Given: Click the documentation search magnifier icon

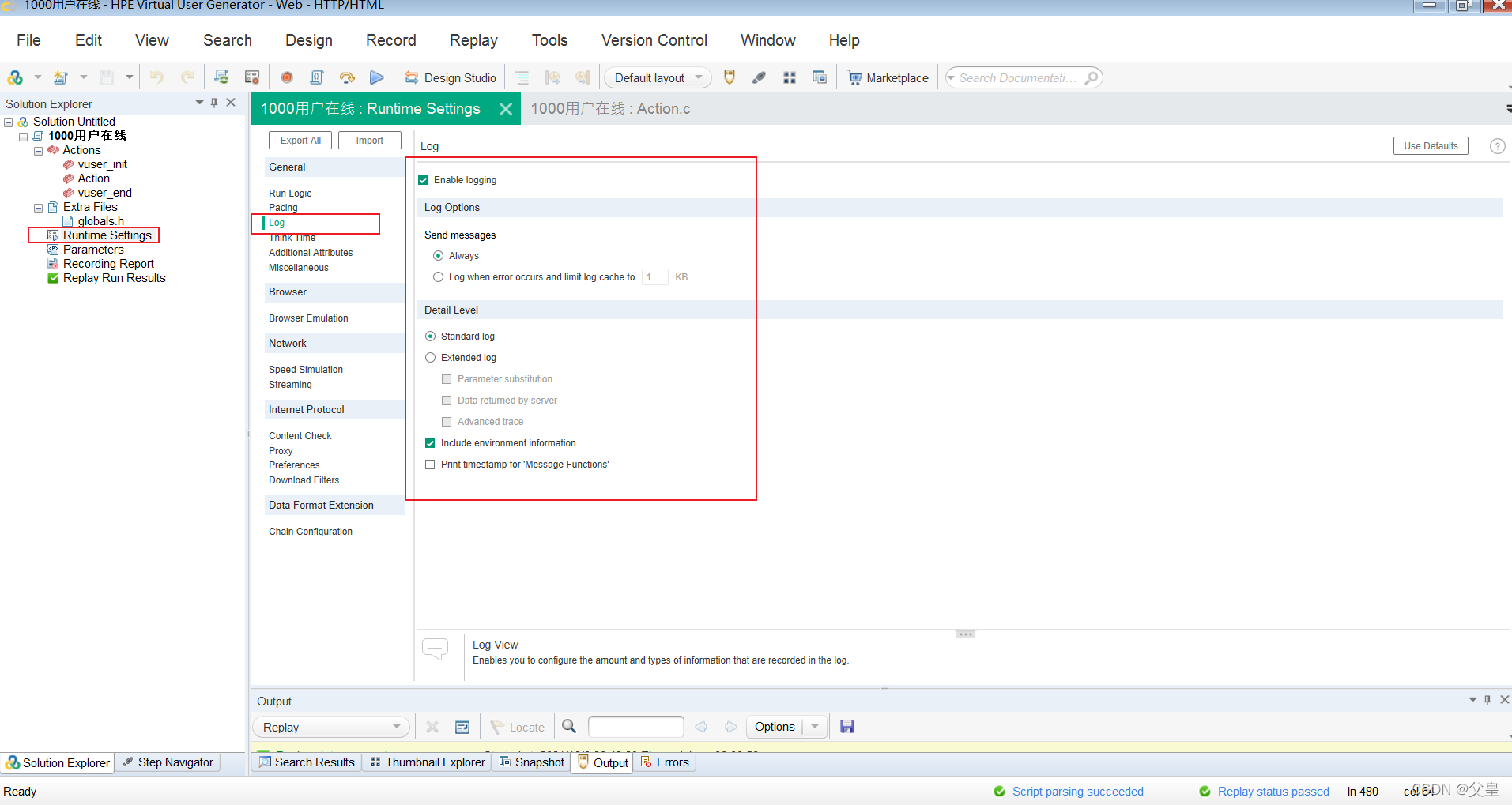Looking at the screenshot, I should point(1092,77).
